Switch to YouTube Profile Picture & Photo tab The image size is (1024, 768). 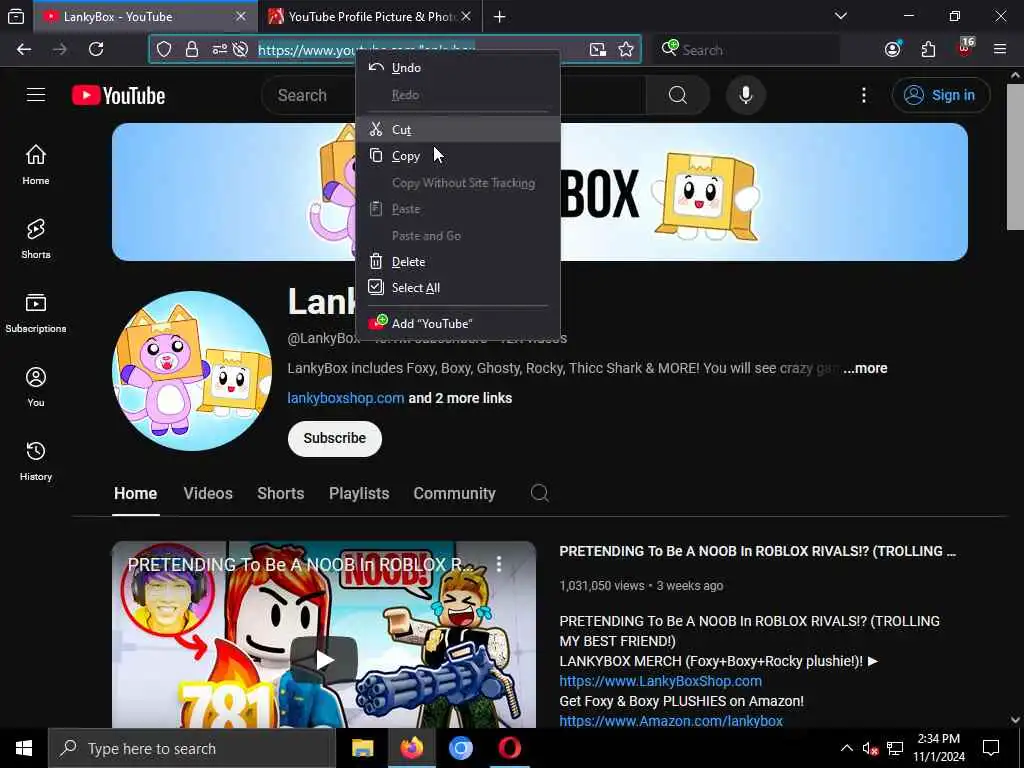click(x=370, y=17)
